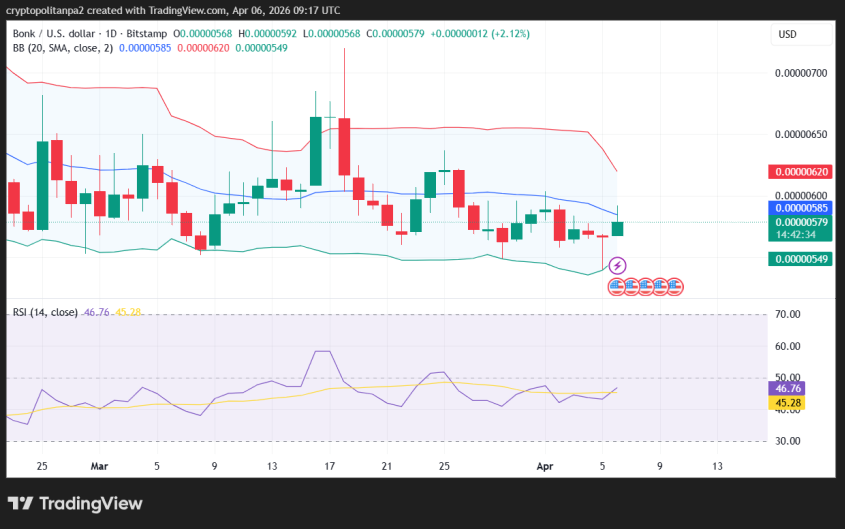This screenshot has width=845, height=529.
Task: Open the leftmost US flag event marker
Action: (x=617, y=286)
